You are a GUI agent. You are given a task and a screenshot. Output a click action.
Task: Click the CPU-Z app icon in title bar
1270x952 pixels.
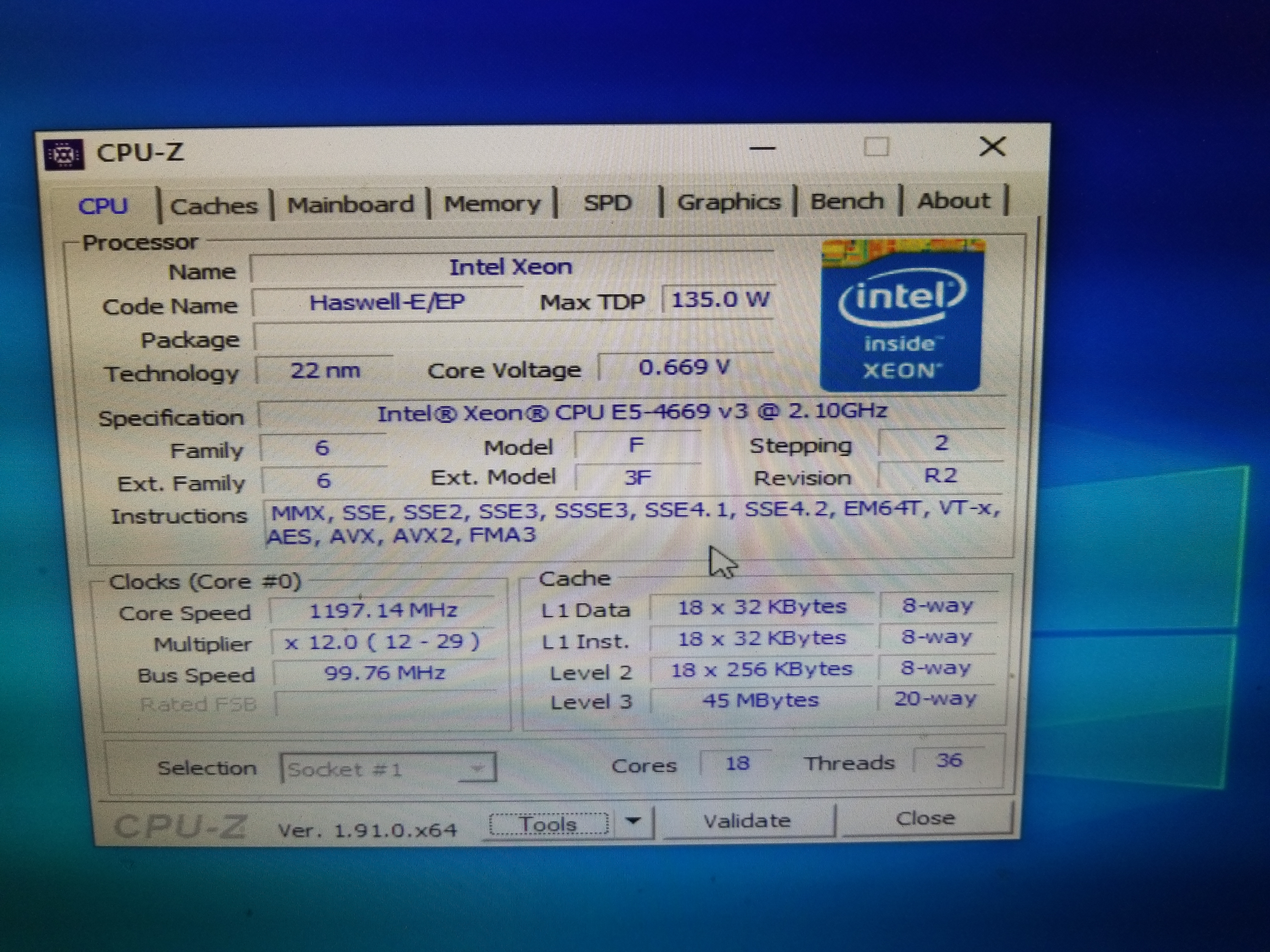[x=64, y=154]
